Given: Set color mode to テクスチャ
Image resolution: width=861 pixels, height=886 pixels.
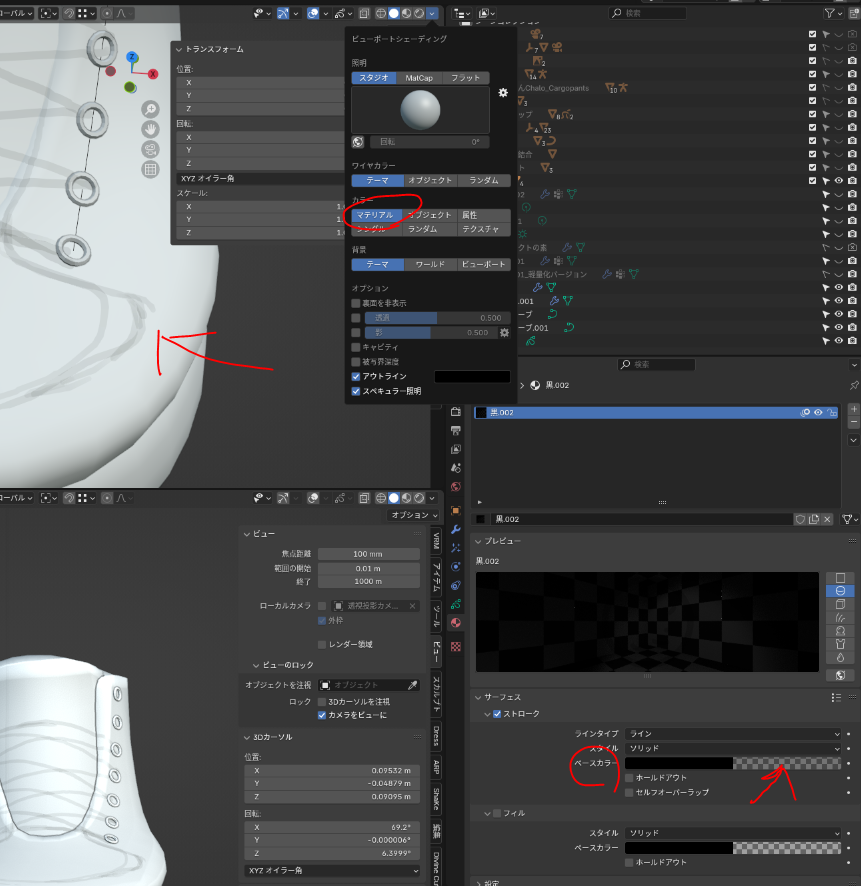Looking at the screenshot, I should [484, 229].
